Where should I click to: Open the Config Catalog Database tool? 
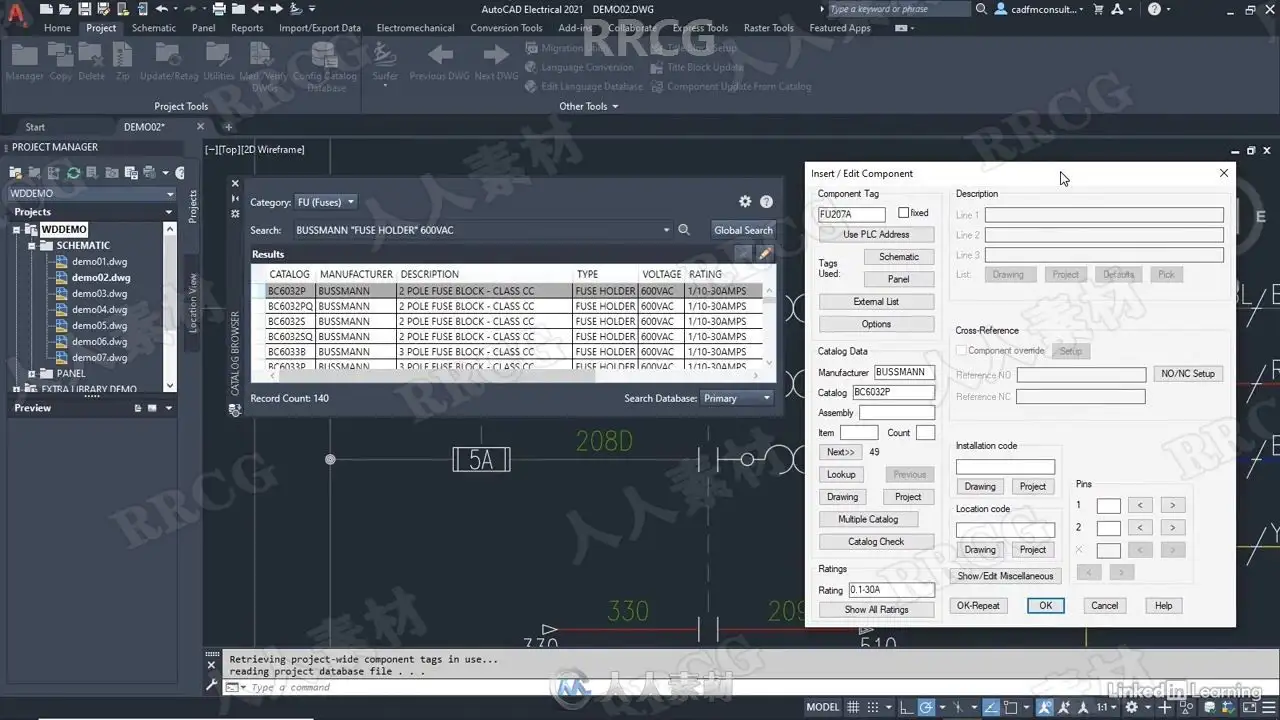(325, 66)
